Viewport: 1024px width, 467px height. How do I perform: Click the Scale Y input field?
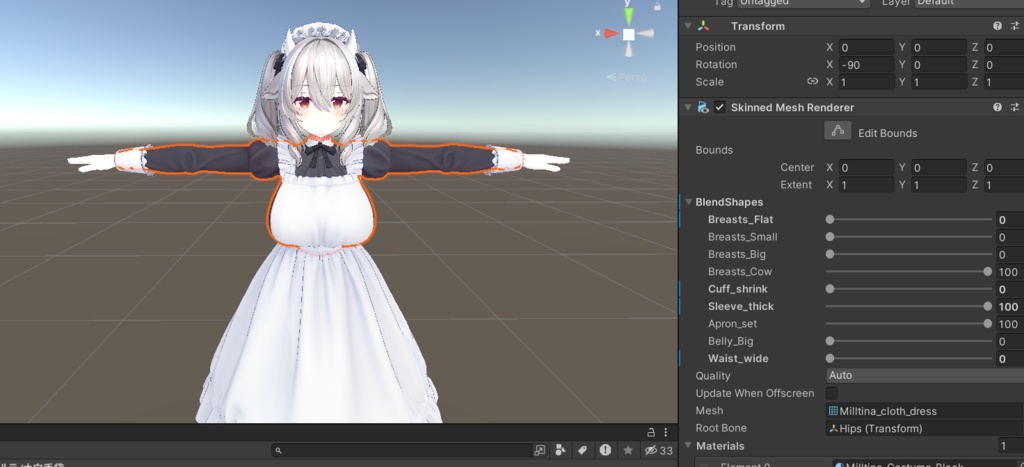[938, 82]
